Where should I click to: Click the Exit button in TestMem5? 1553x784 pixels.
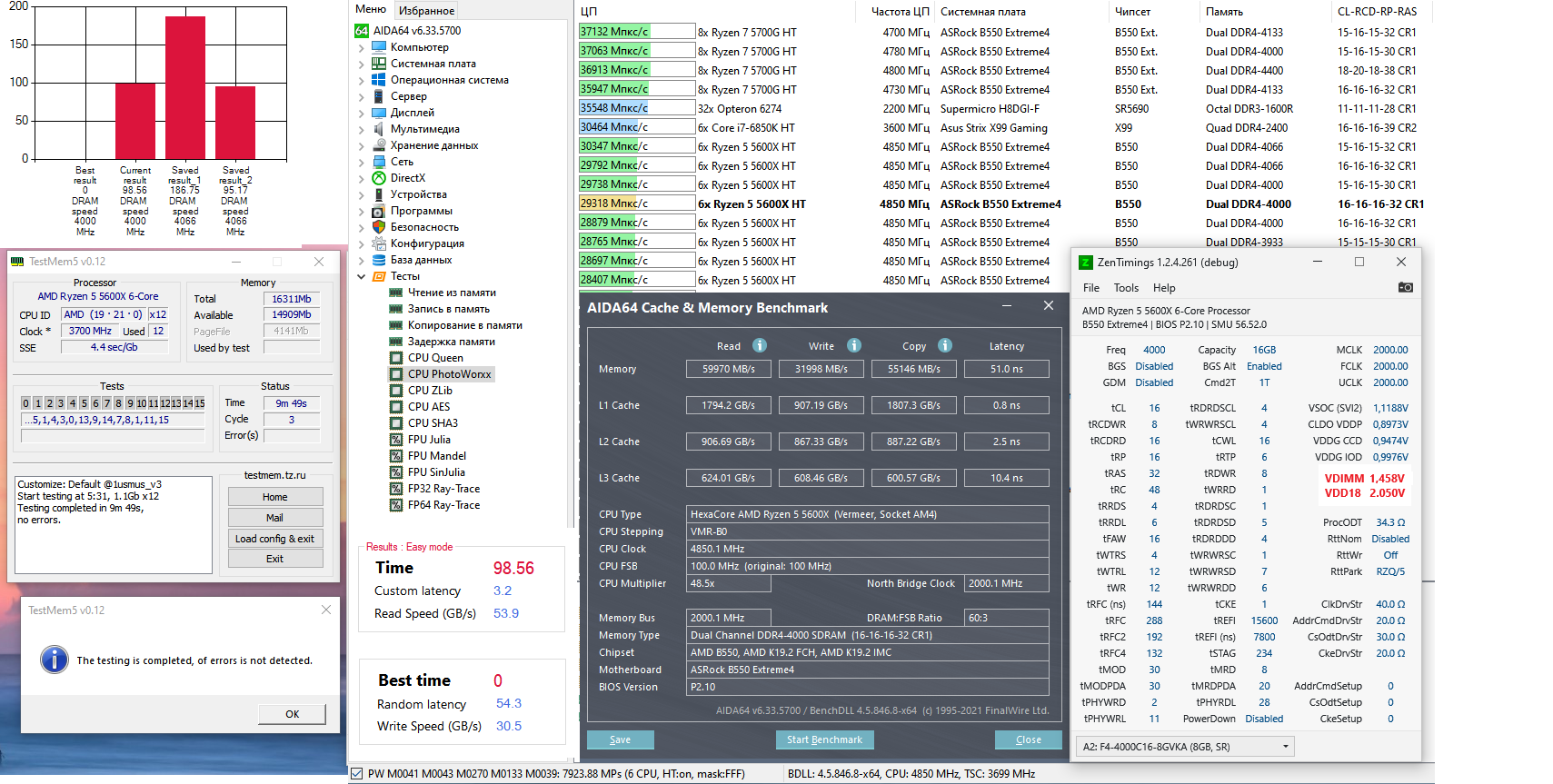275,559
